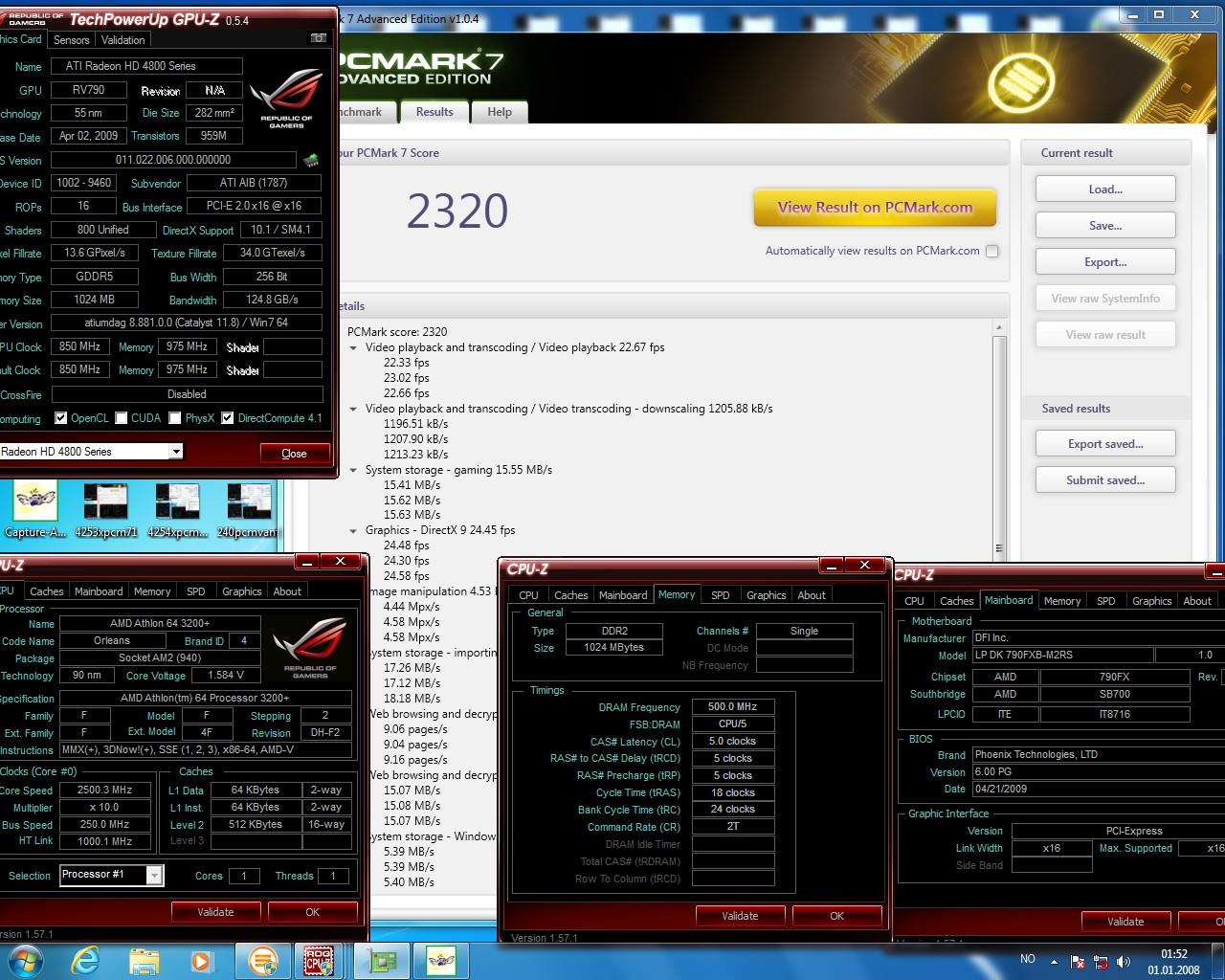Click the network tray icon

[x=1101, y=961]
